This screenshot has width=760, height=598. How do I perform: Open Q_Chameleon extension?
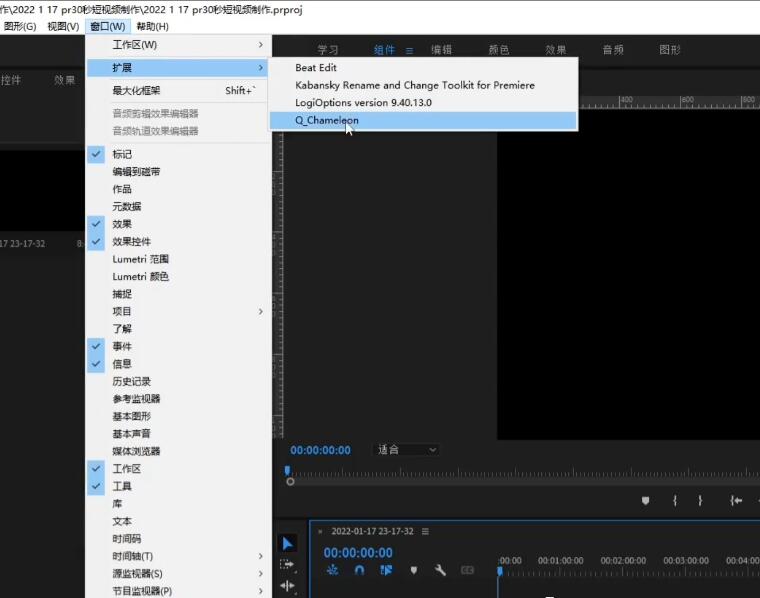pyautogui.click(x=424, y=120)
